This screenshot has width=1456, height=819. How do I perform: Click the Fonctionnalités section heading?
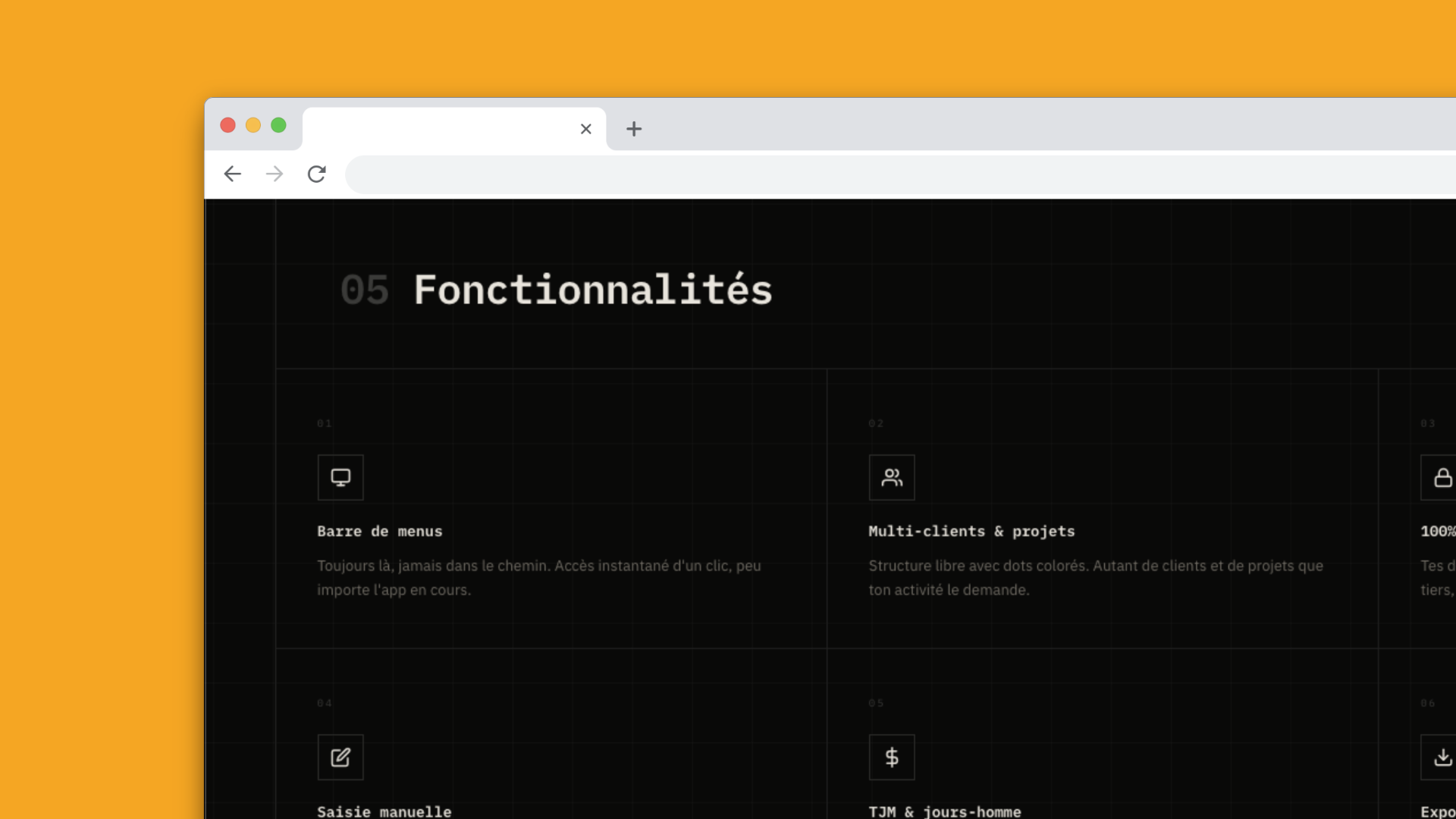[x=592, y=289]
